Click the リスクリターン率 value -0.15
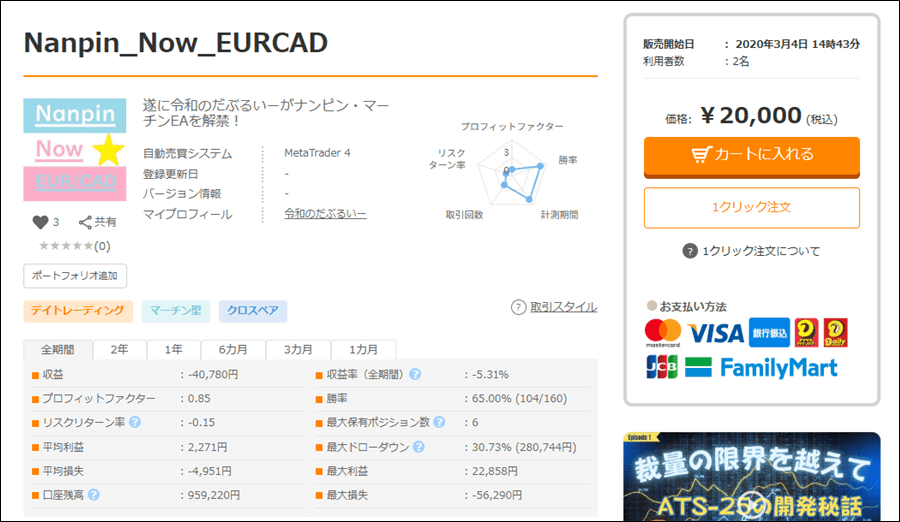 [201, 423]
